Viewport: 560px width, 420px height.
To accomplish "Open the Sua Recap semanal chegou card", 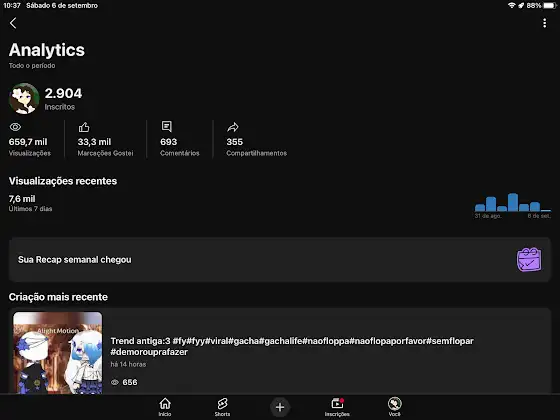I will 280,260.
